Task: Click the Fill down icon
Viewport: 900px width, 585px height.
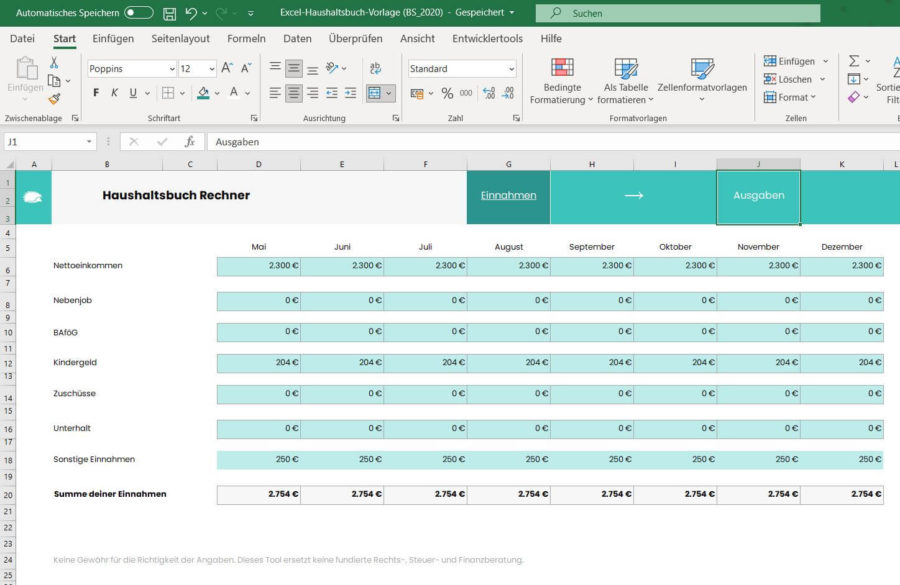Action: tap(854, 79)
